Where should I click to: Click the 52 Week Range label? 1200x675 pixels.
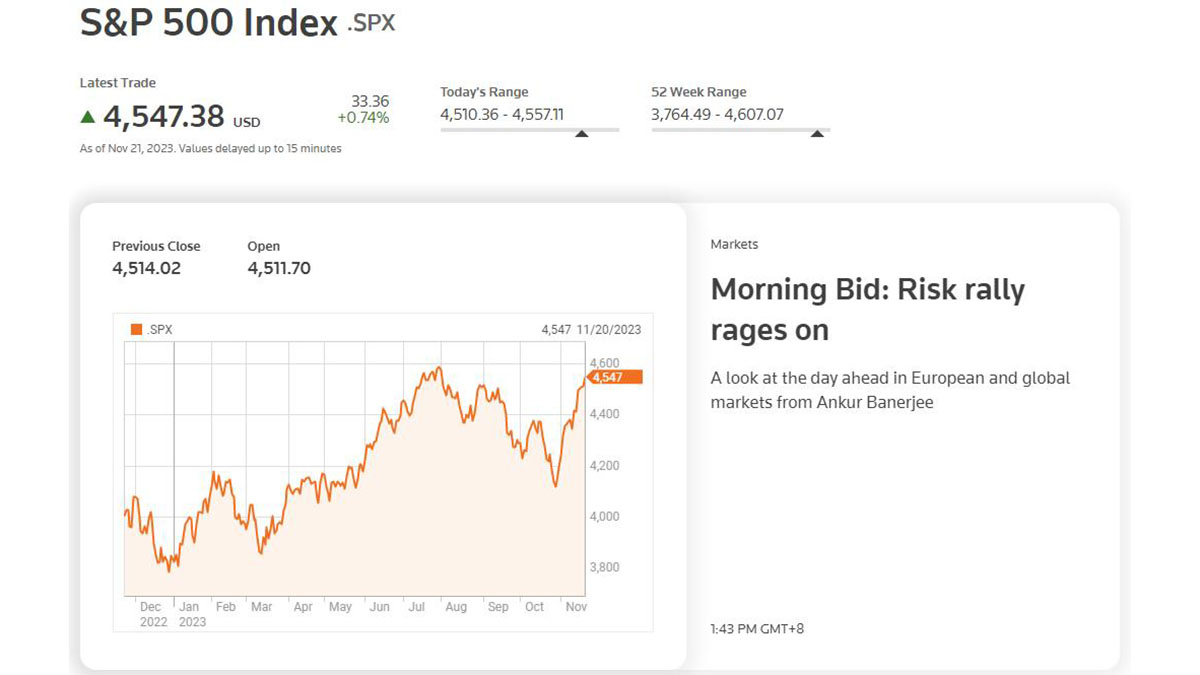698,92
